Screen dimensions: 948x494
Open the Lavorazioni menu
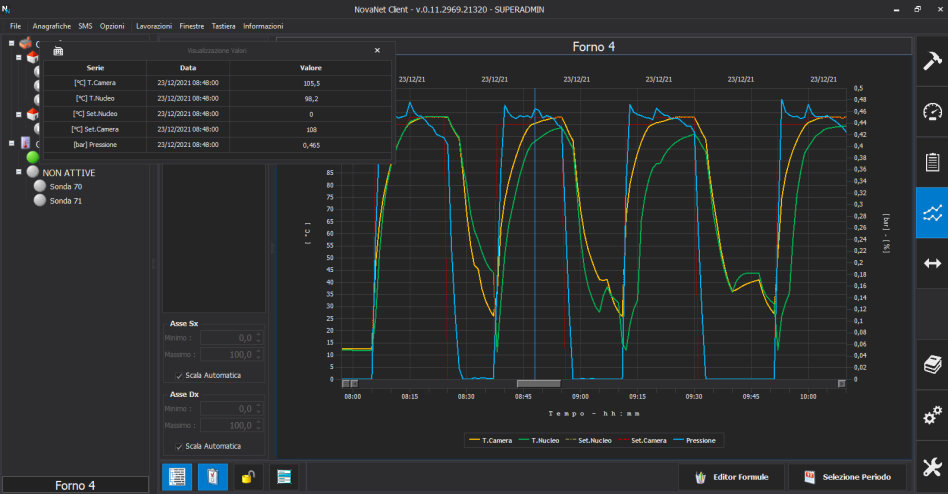point(153,25)
